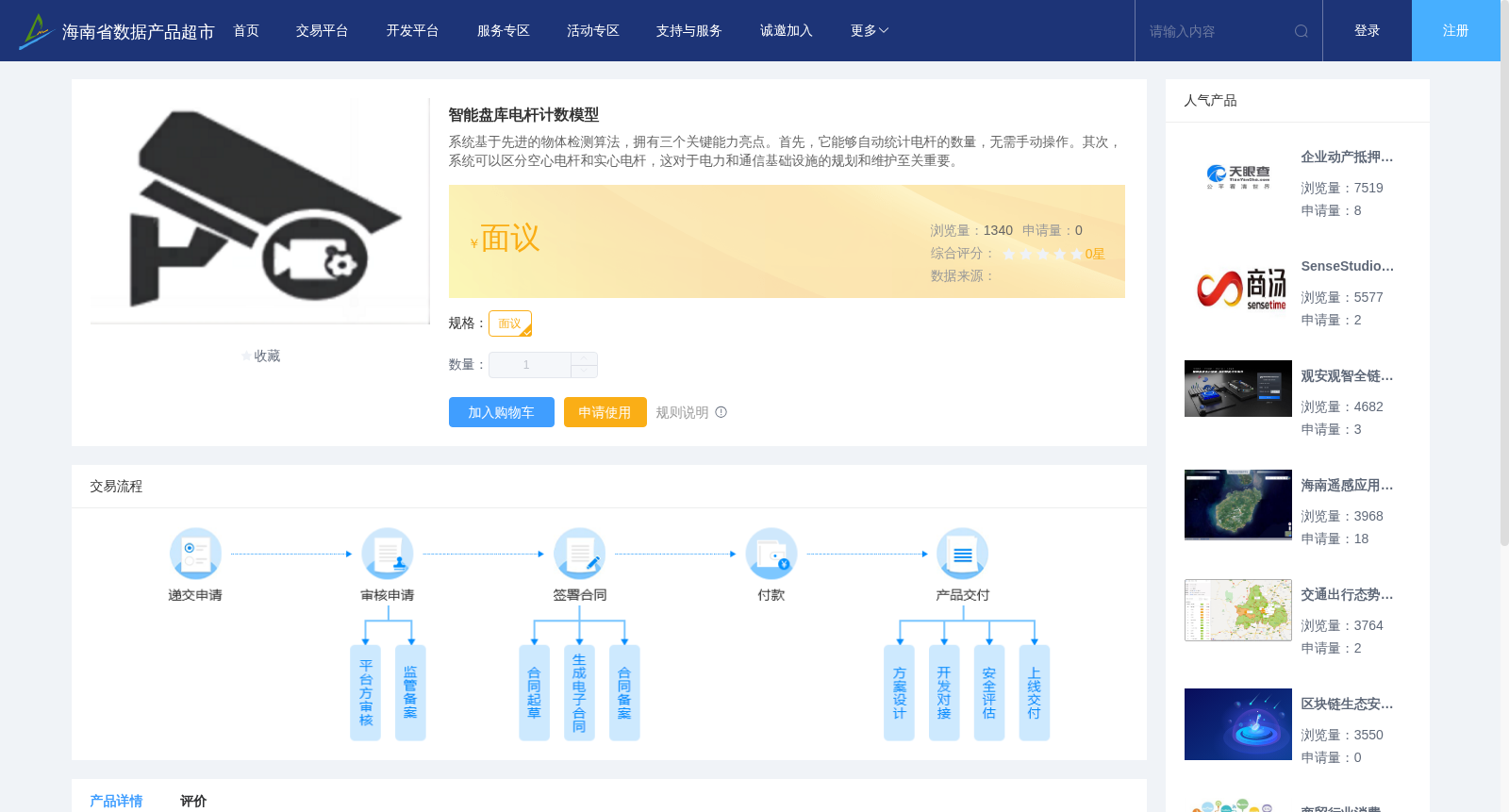Click the 加入购物车 button
This screenshot has height=812, width=1509.
[502, 412]
